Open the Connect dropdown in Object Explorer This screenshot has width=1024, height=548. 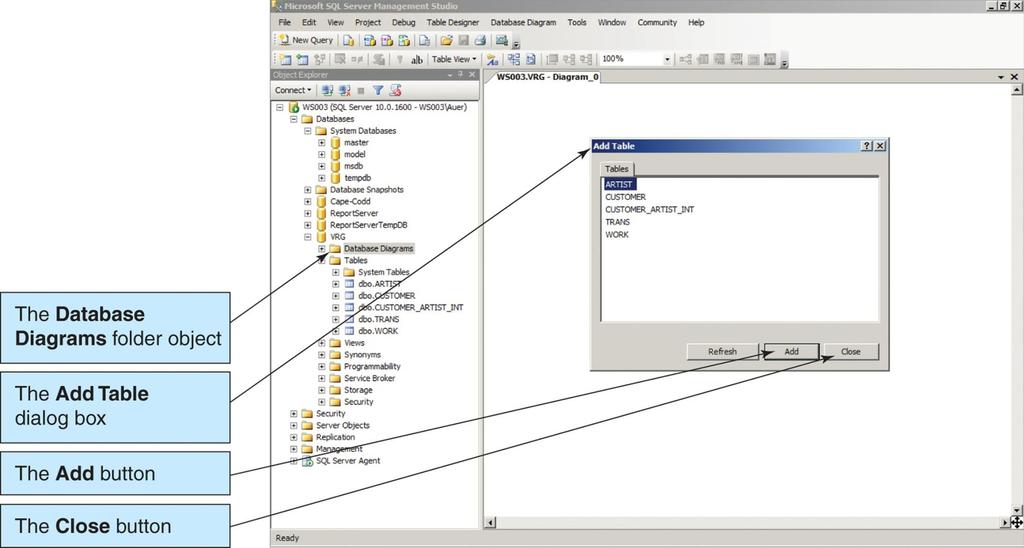click(x=293, y=90)
